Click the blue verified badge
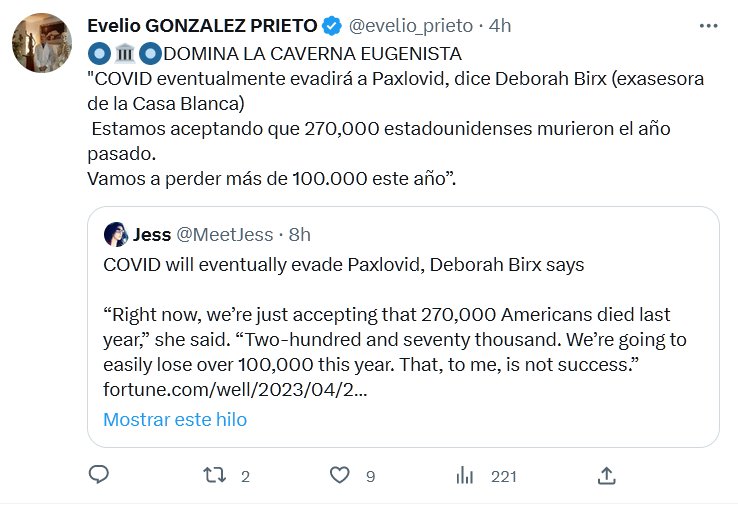The width and height of the screenshot is (738, 510). coord(334,24)
